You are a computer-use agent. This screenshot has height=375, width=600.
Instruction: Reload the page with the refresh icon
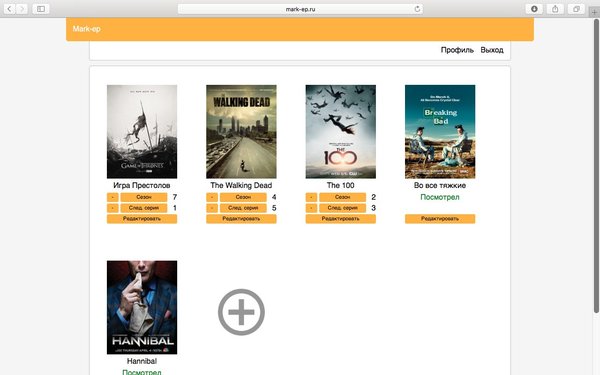click(x=417, y=9)
